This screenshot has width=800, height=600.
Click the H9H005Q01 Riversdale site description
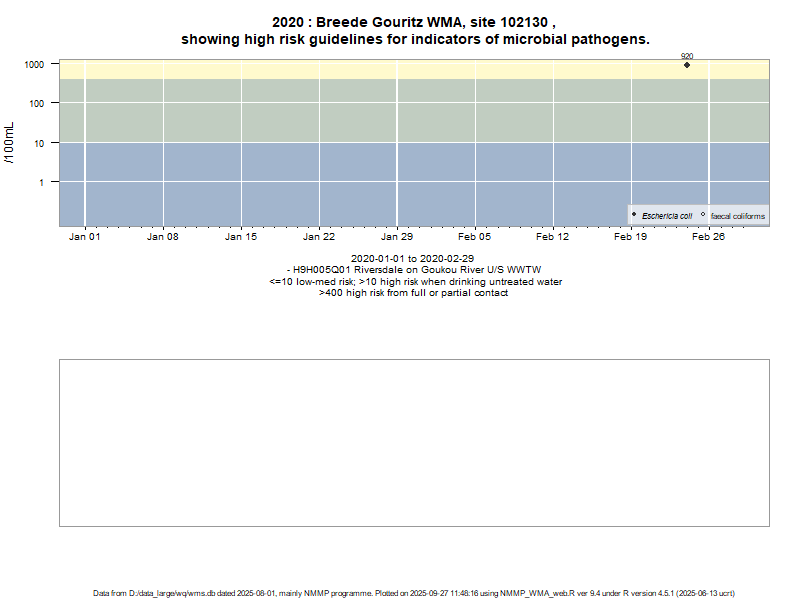(x=414, y=270)
